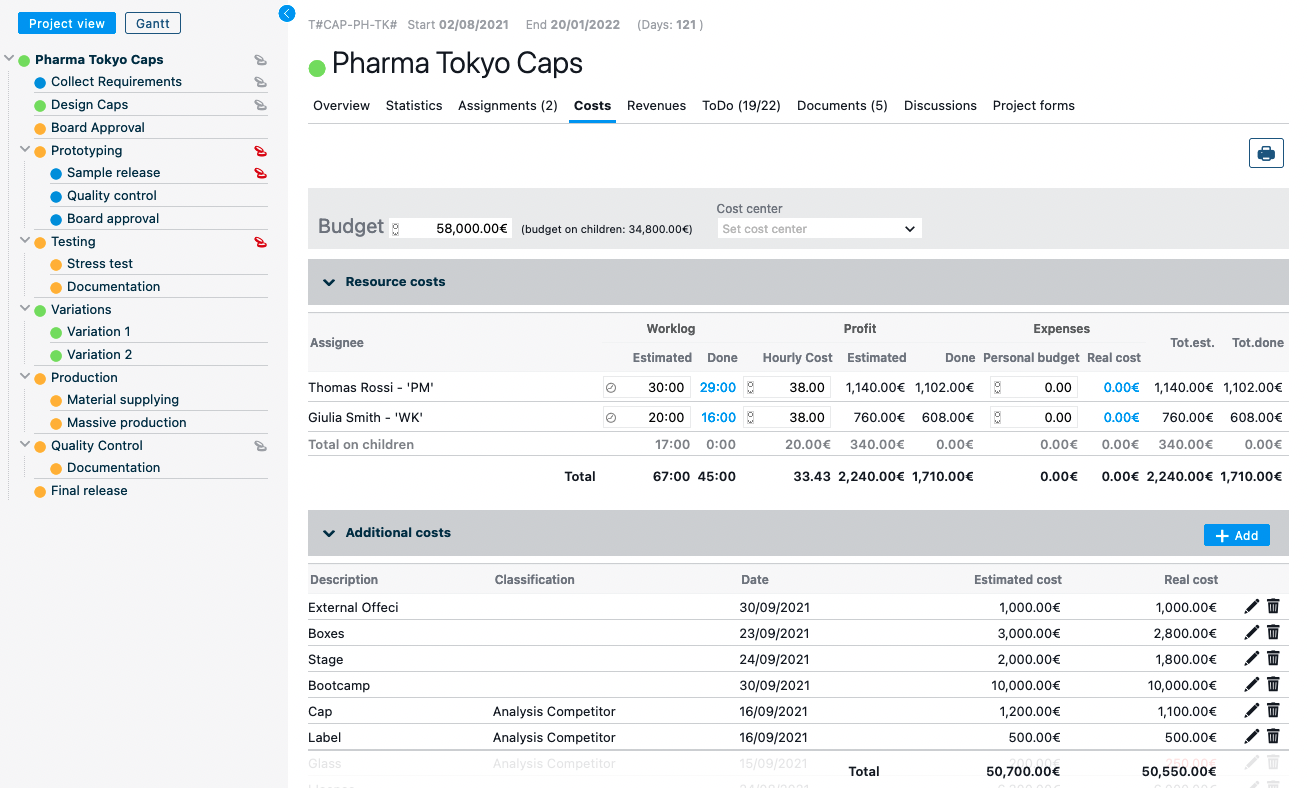Delete the External Offeci cost entry
Image resolution: width=1308 pixels, height=788 pixels.
tap(1273, 607)
